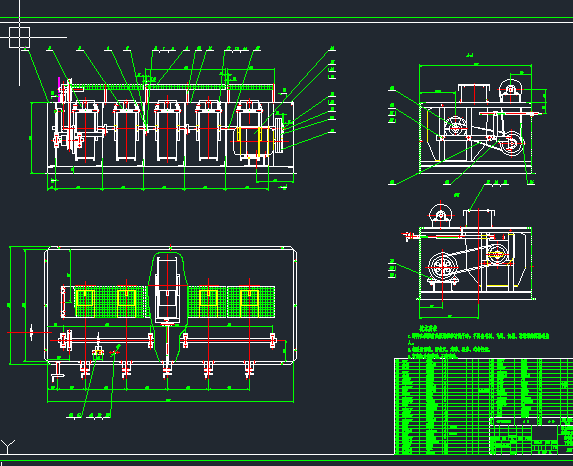Select the empty white box in the title block
573x466 pixels.
click(x=544, y=433)
